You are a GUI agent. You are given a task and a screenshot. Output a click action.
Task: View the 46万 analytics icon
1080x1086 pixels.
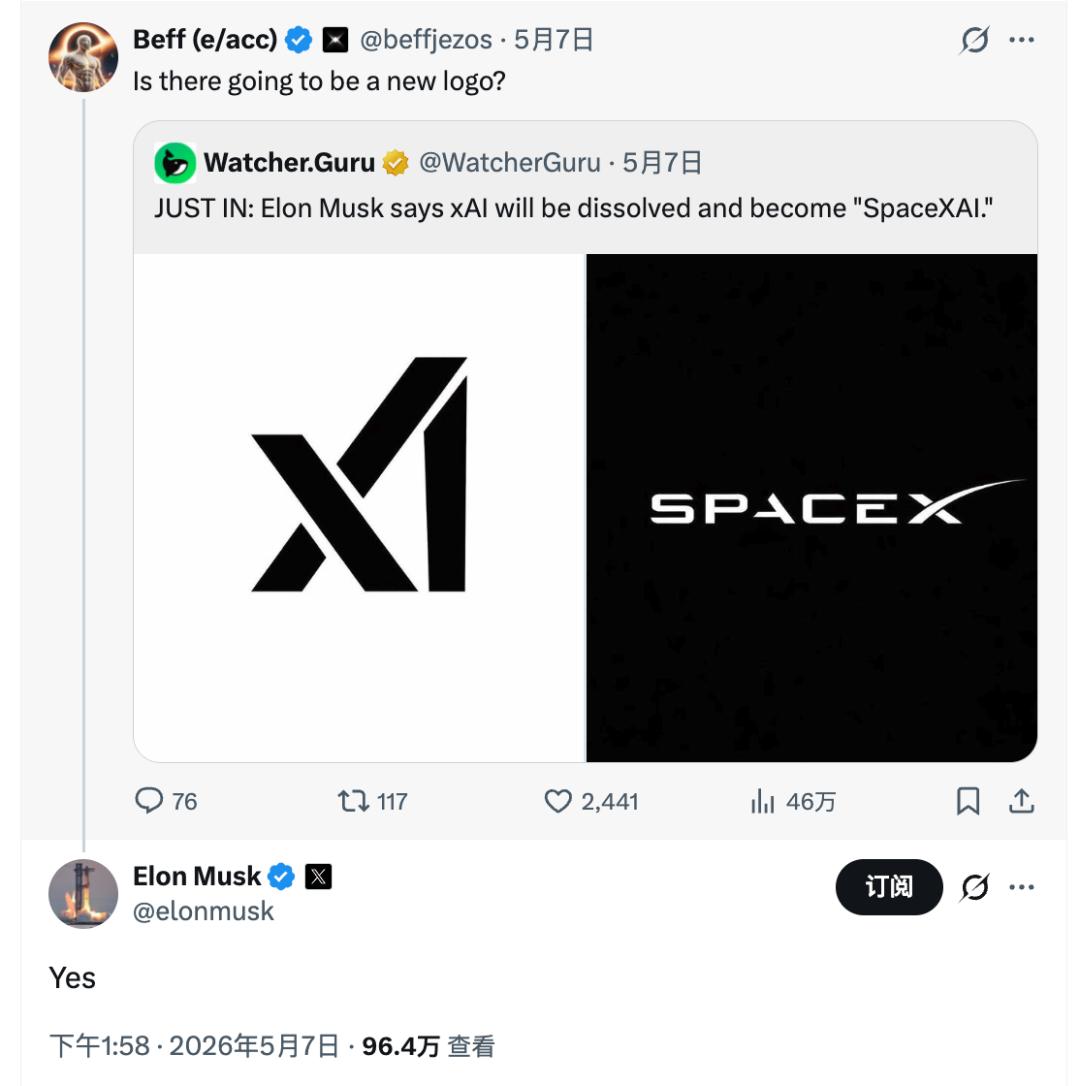(763, 801)
